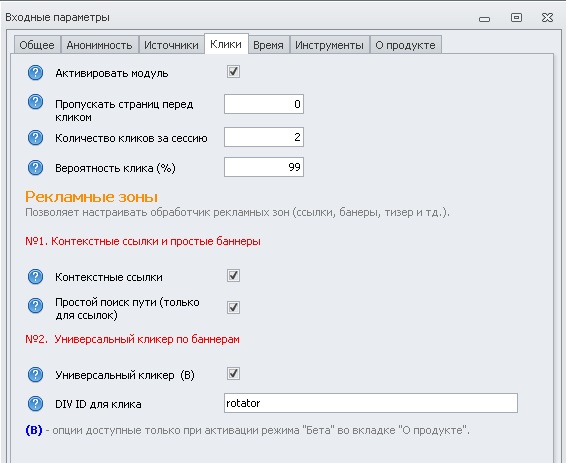The width and height of the screenshot is (566, 463).
Task: Focus the DIV ID field containing rotator
Action: click(x=371, y=403)
